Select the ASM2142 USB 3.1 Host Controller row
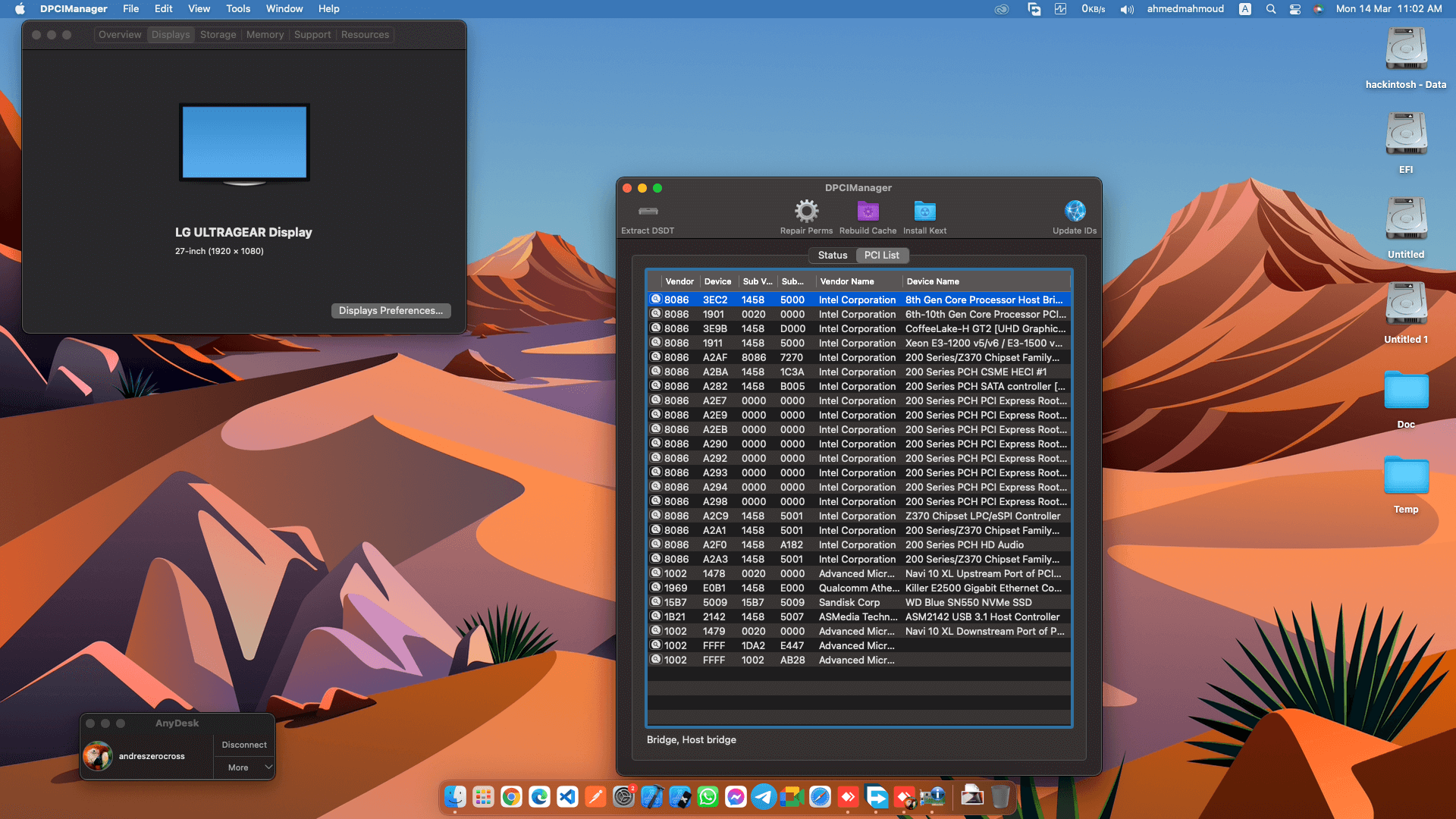The height and width of the screenshot is (819, 1456). 858,617
